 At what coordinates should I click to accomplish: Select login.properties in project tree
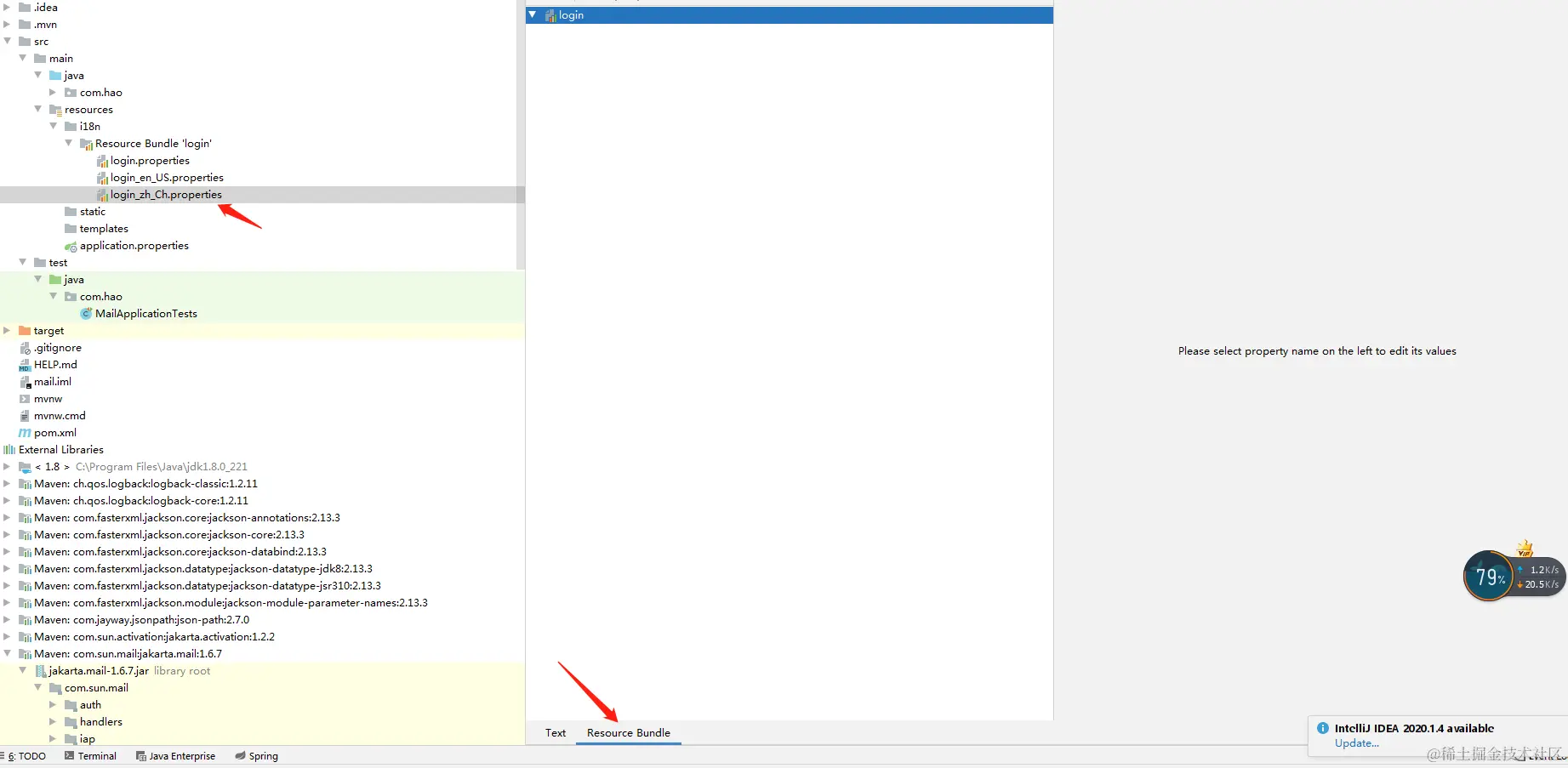click(150, 161)
